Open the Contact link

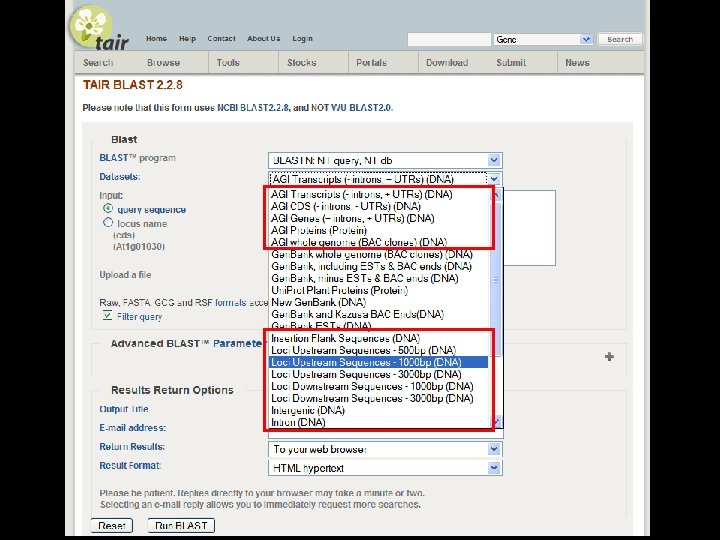click(x=221, y=39)
